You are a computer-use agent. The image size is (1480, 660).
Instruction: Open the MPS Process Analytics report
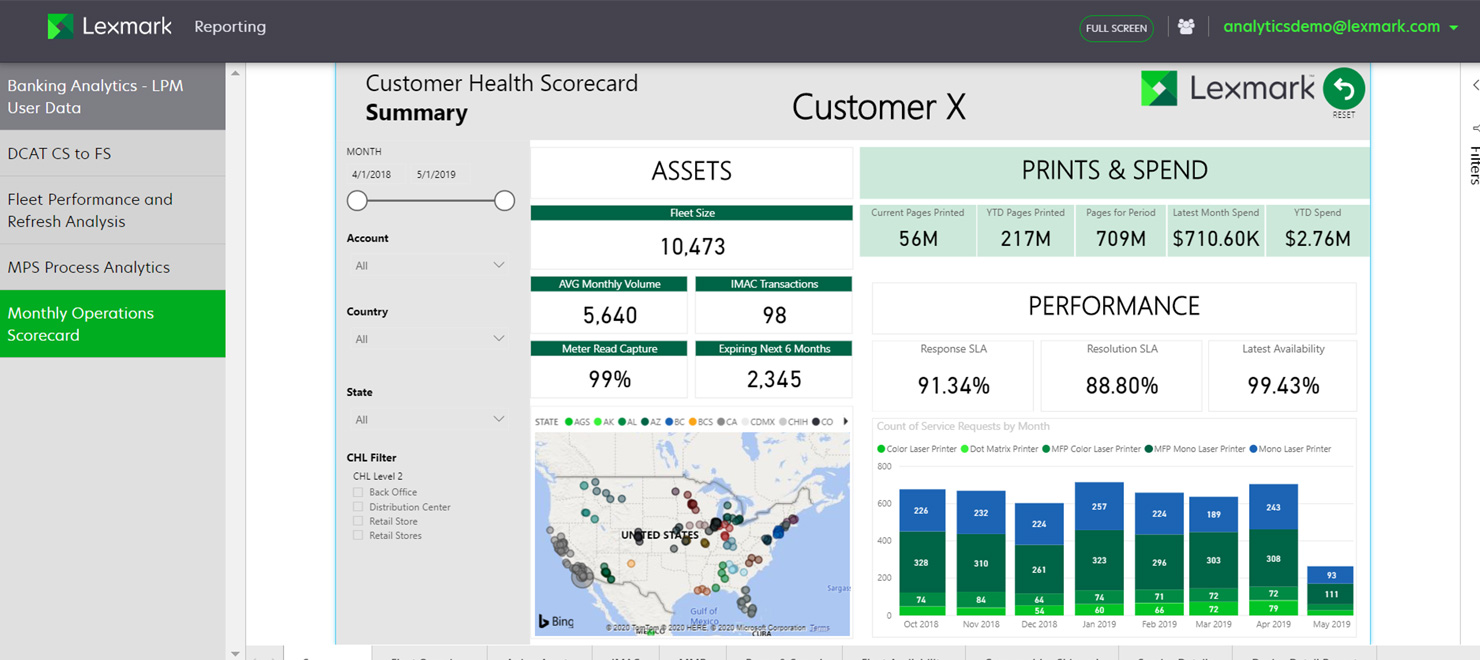[x=112, y=268]
